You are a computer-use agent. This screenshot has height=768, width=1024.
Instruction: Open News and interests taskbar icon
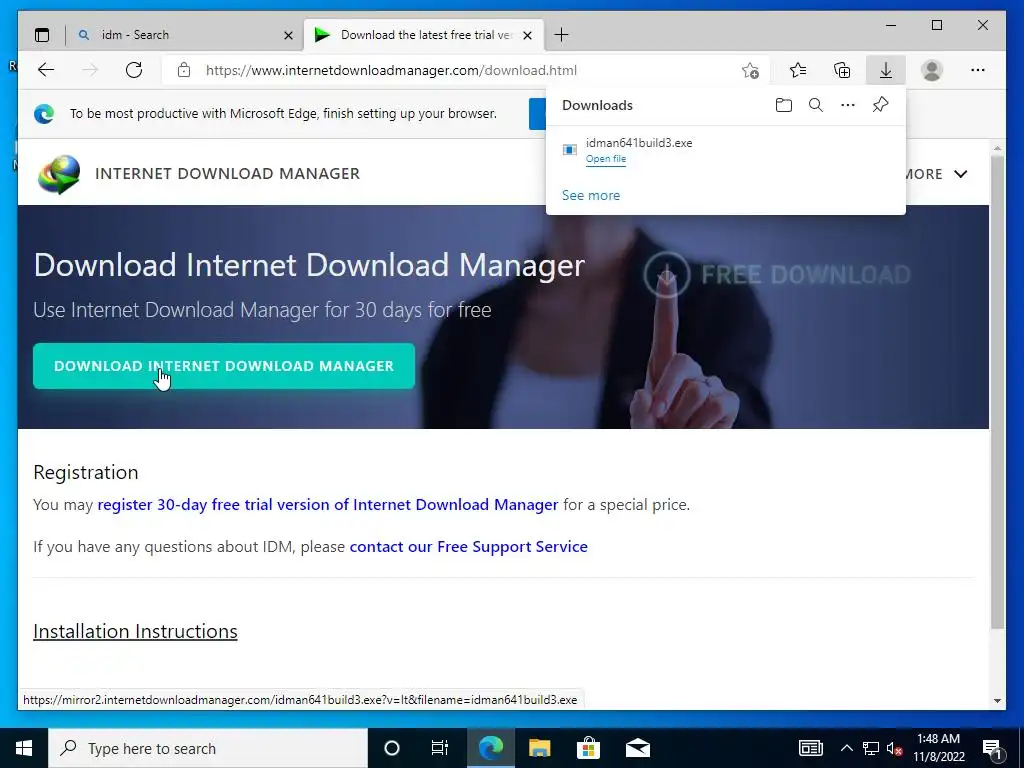[810, 748]
